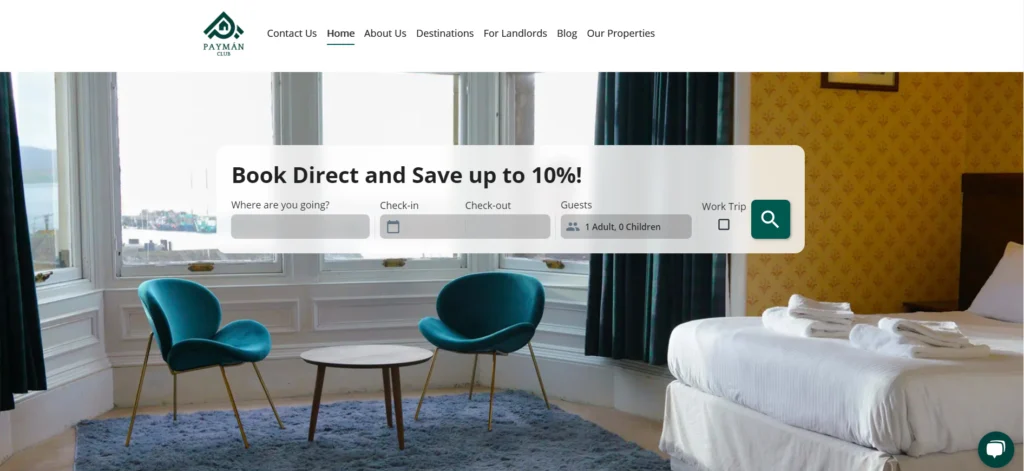Open the Blog link
The height and width of the screenshot is (471, 1024).
(x=567, y=33)
